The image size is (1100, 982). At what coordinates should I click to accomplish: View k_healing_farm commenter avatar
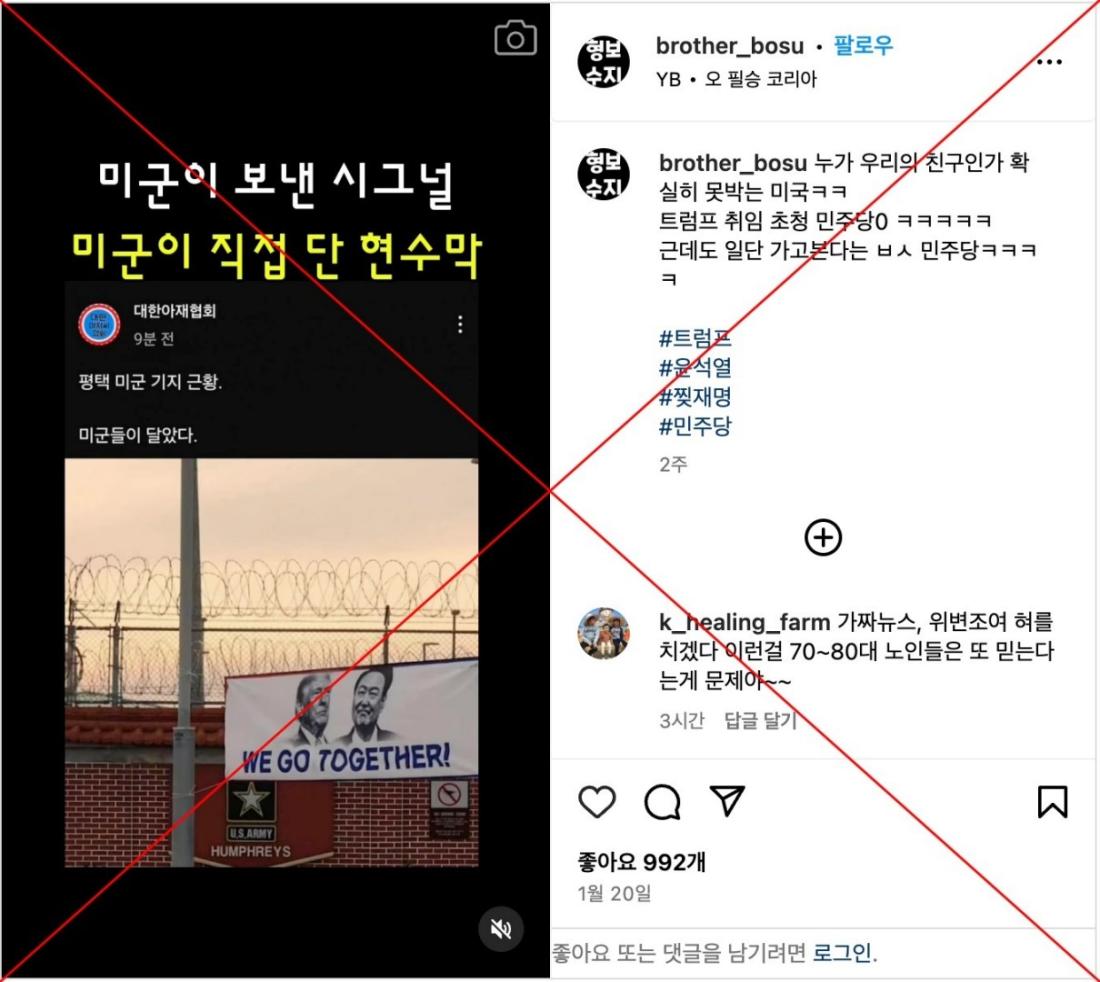pyautogui.click(x=603, y=633)
